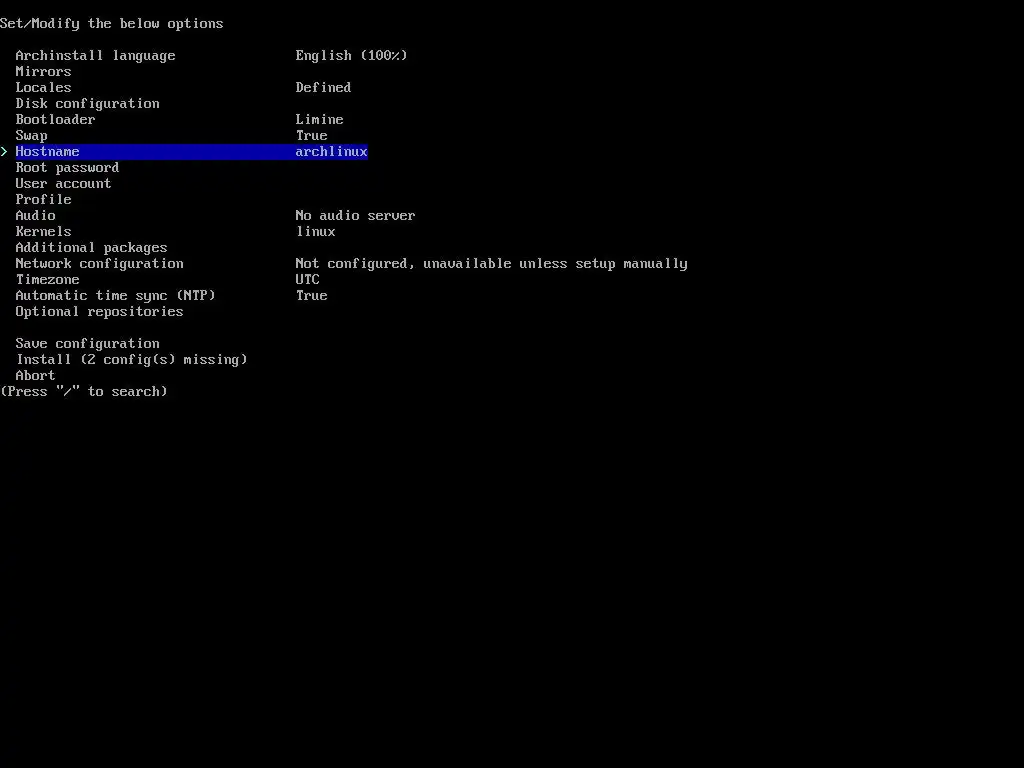Screen dimensions: 1024x768
Task: Open the Profile menu entry
Action: [x=43, y=199]
